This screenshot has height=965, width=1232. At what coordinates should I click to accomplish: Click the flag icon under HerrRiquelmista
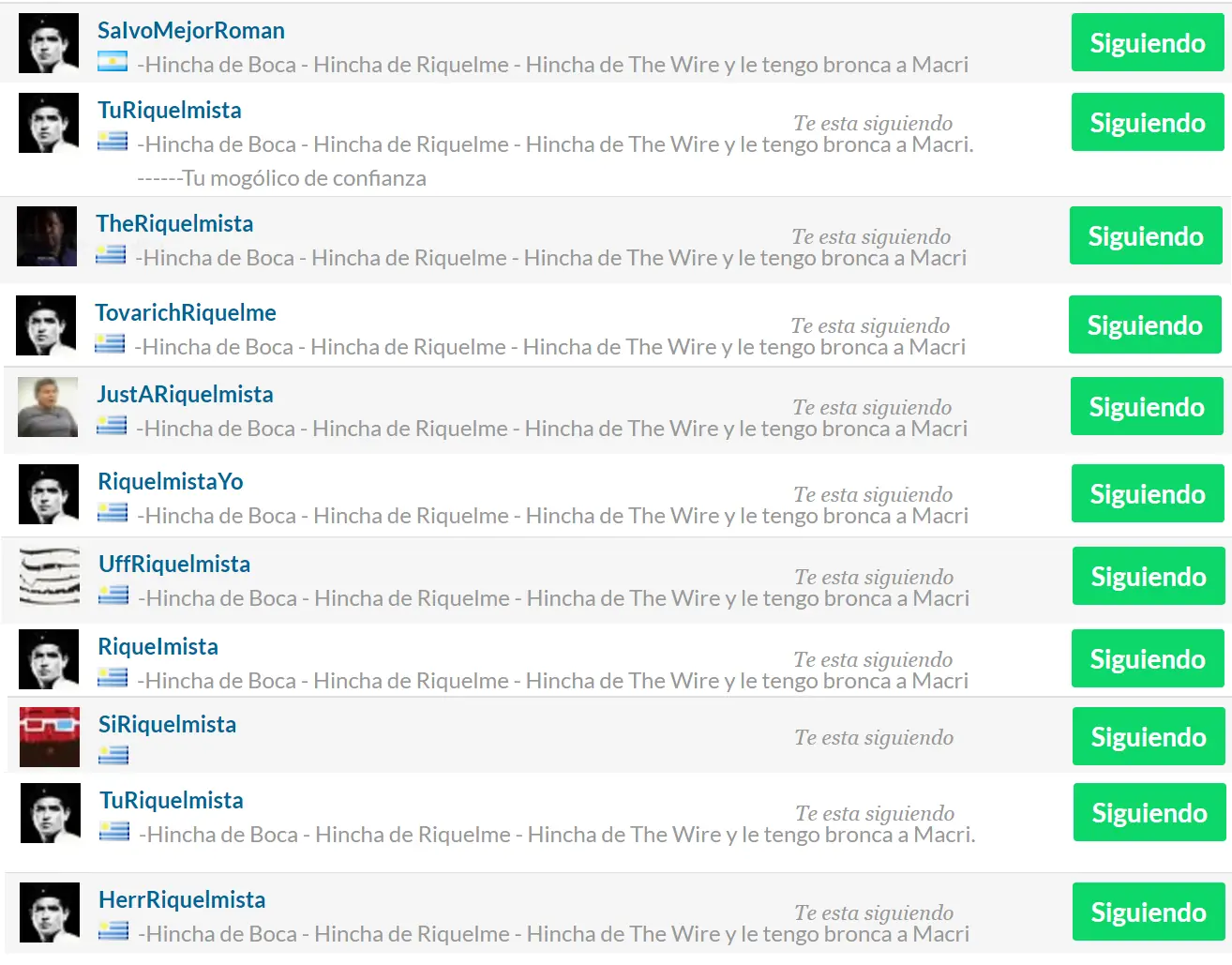click(x=113, y=930)
